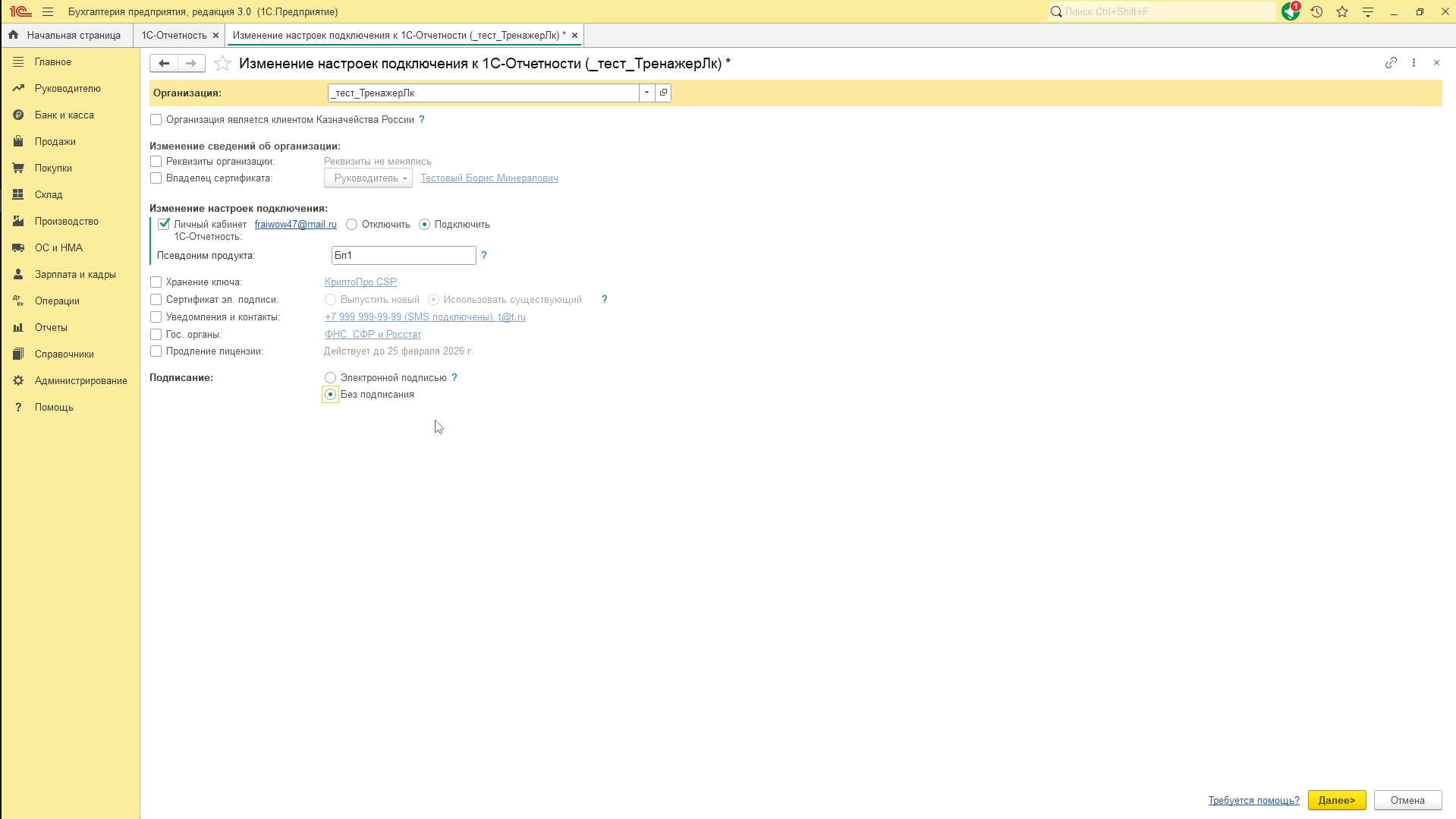Switch to 1С-Отчетность tab
This screenshot has width=1456, height=819.
coord(174,36)
